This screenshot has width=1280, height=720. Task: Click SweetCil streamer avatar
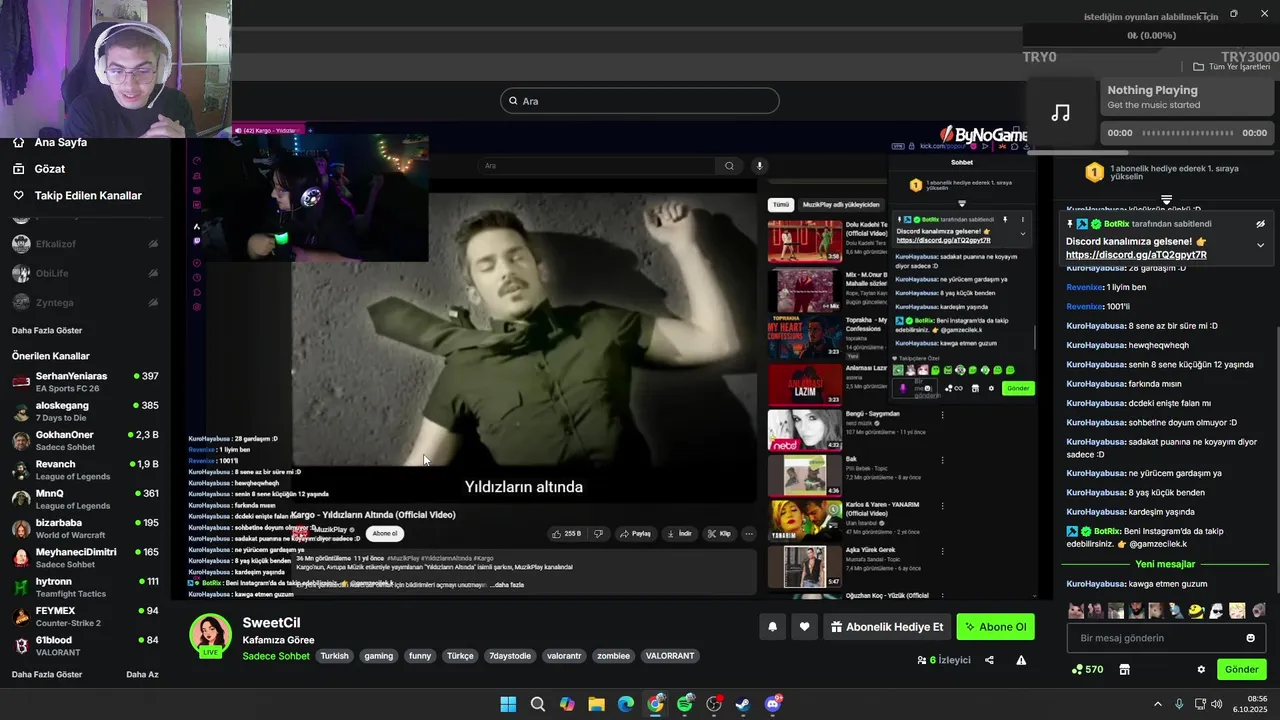pos(210,635)
